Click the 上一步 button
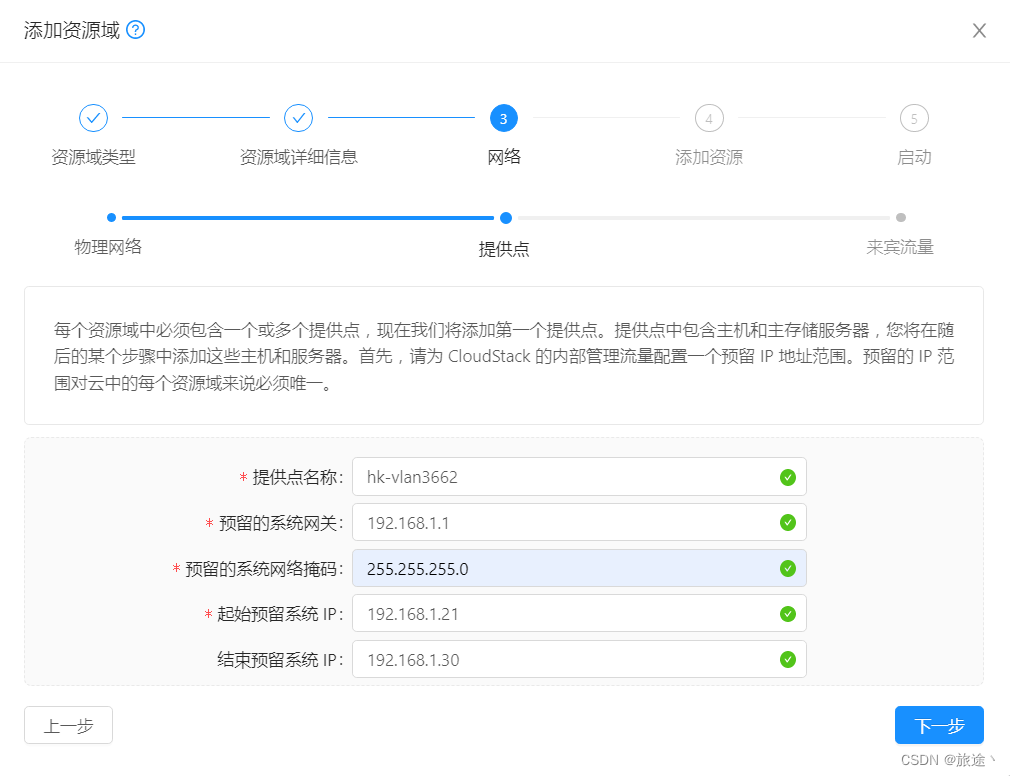The height and width of the screenshot is (776, 1010). pyautogui.click(x=68, y=725)
